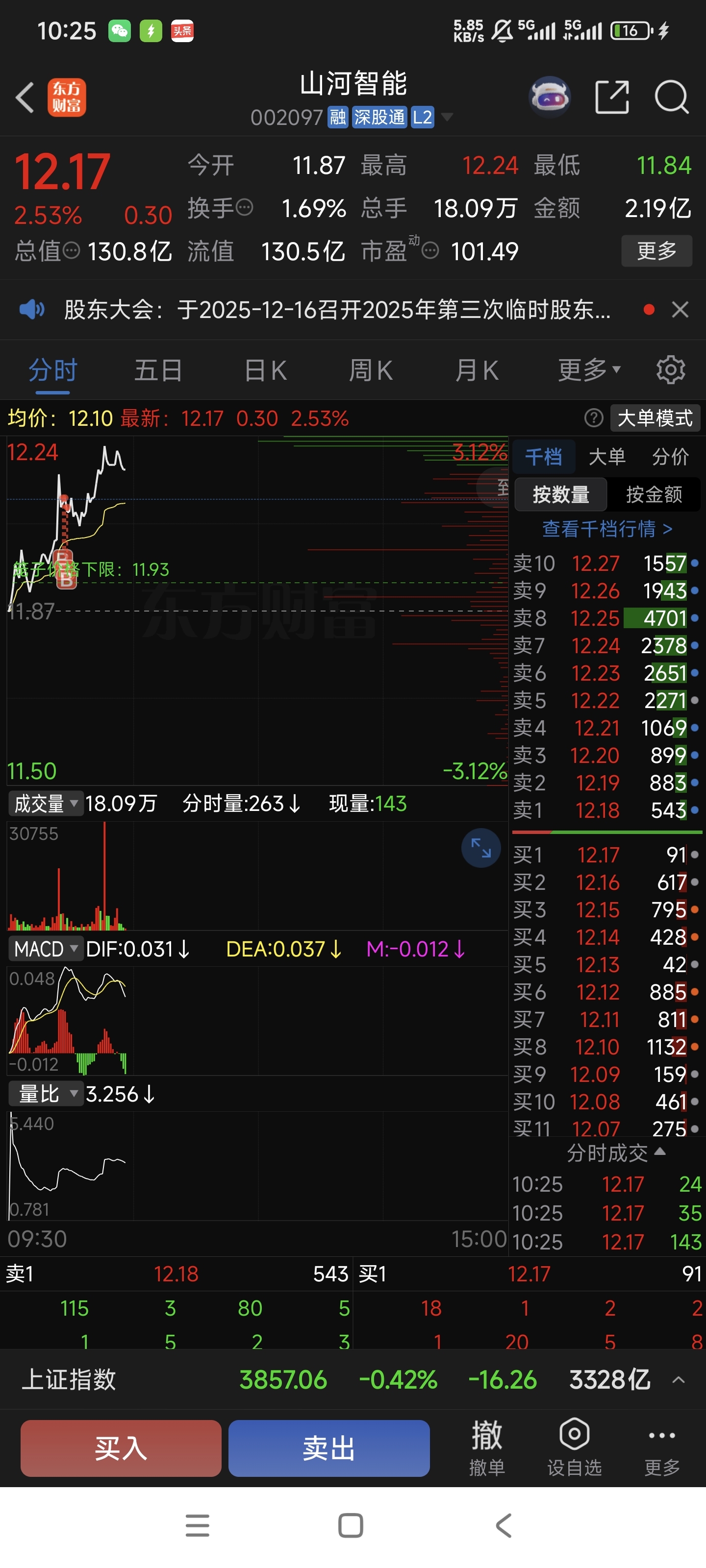Expand the chart fullscreen icon
Viewport: 706px width, 1568px height.
coord(480,848)
